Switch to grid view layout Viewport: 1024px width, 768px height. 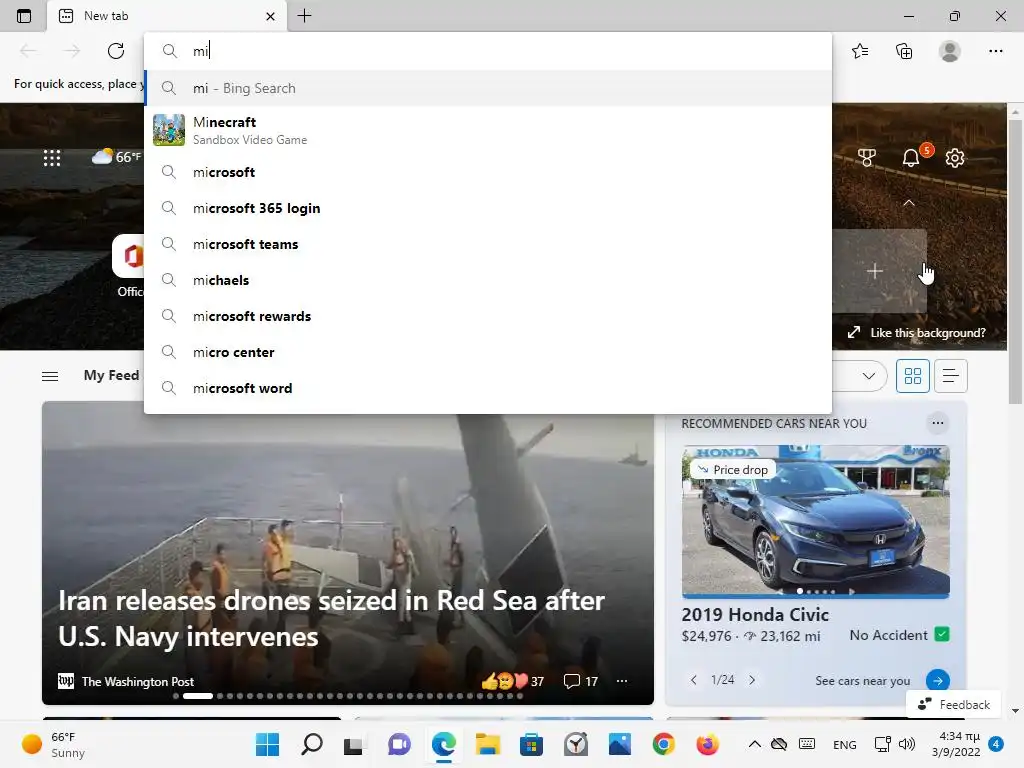pos(912,376)
